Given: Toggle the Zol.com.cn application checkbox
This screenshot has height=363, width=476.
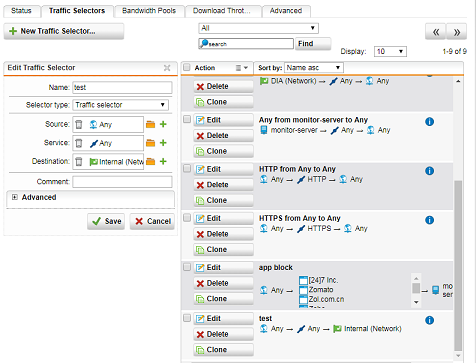Looking at the screenshot, I should 303,299.
